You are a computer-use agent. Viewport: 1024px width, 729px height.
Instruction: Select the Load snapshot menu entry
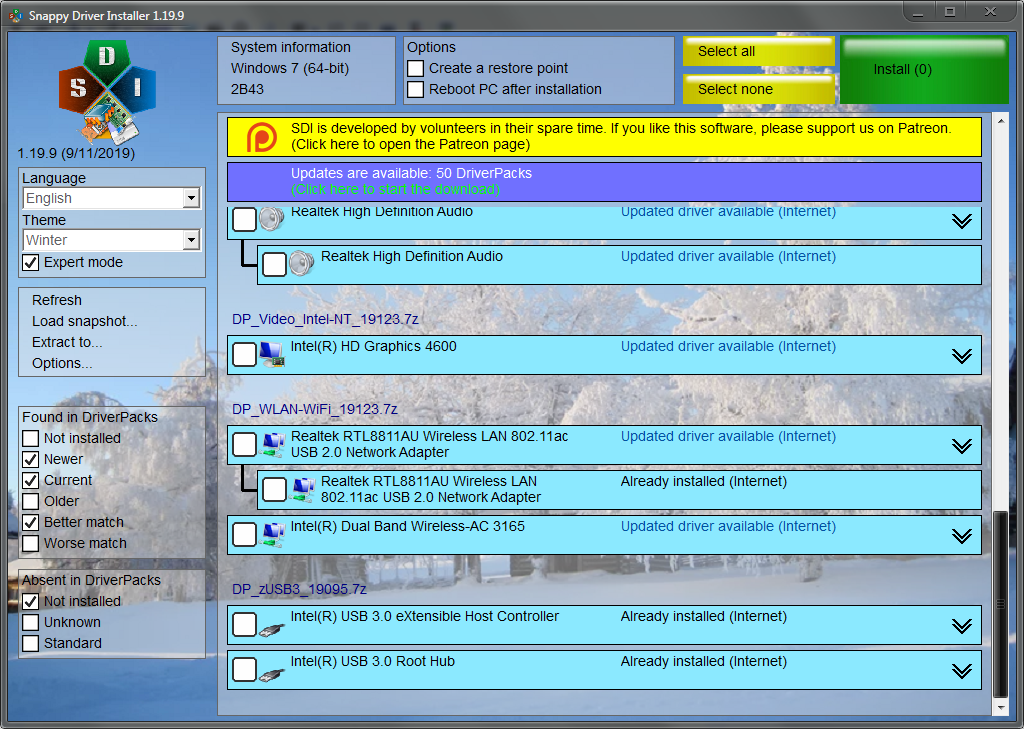pyautogui.click(x=82, y=320)
